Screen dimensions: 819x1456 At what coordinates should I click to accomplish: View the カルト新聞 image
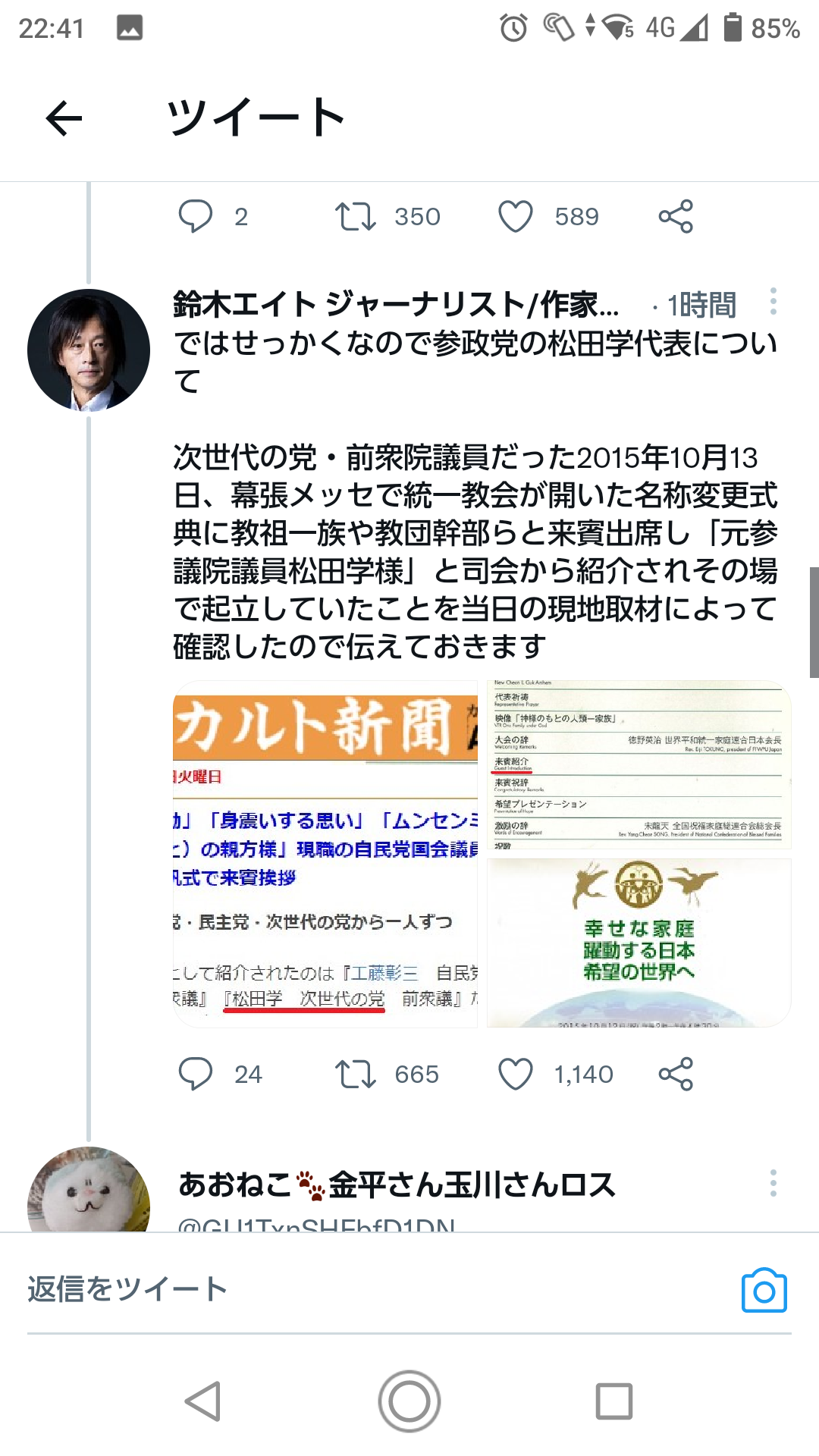pos(325,854)
